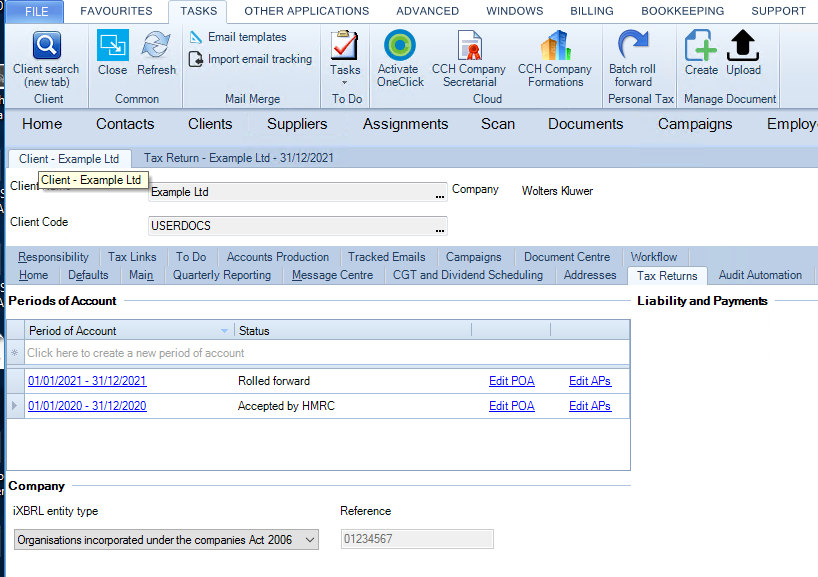Expand the Tasks To Do dropdown
Screen dimensions: 818x577
coord(345,82)
